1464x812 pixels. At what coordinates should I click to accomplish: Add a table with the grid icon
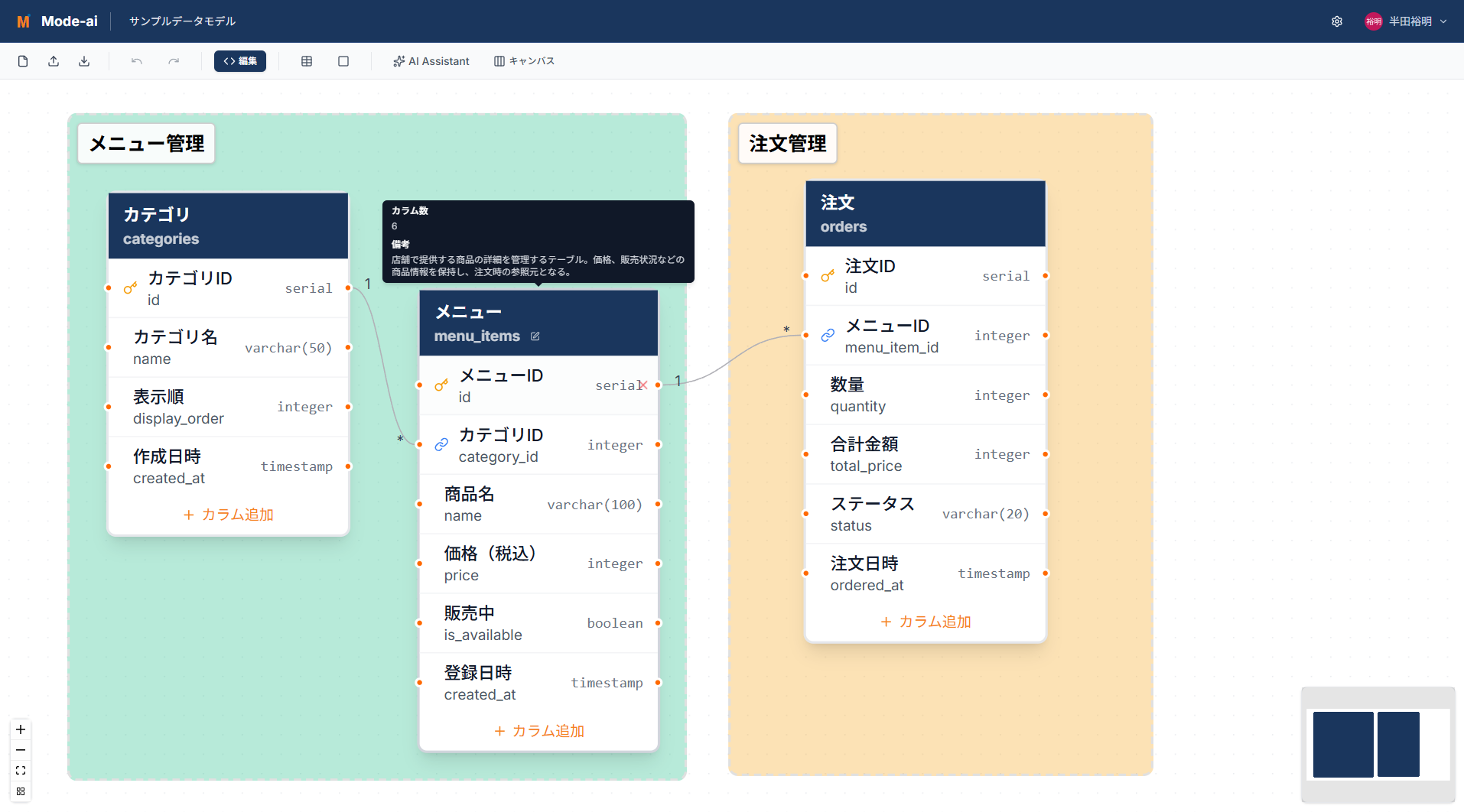click(307, 61)
